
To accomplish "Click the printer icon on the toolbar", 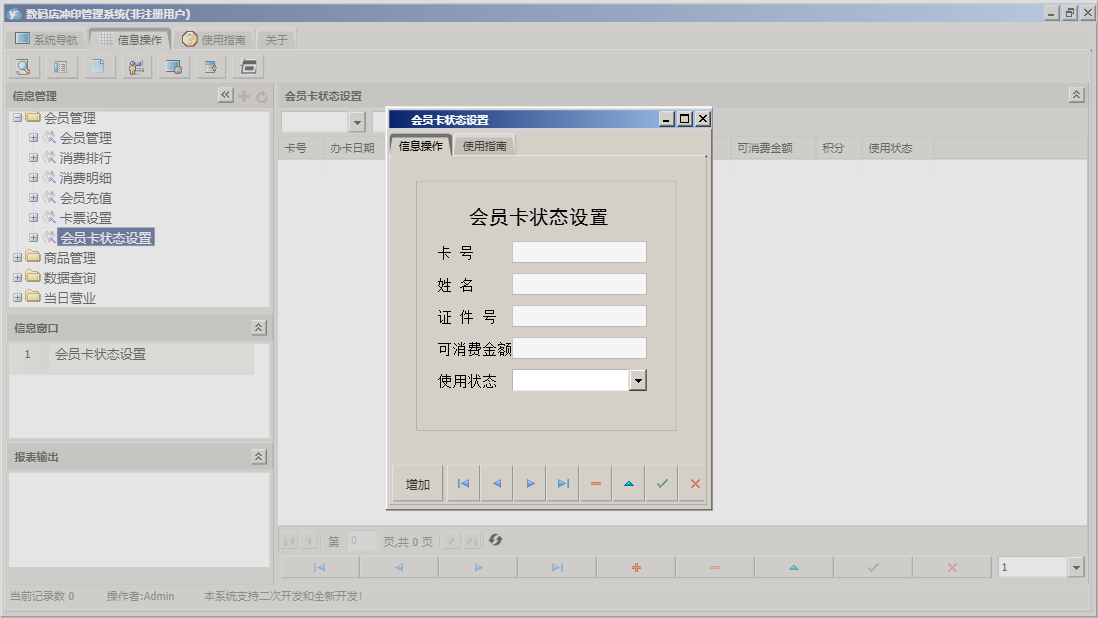I will 250,66.
